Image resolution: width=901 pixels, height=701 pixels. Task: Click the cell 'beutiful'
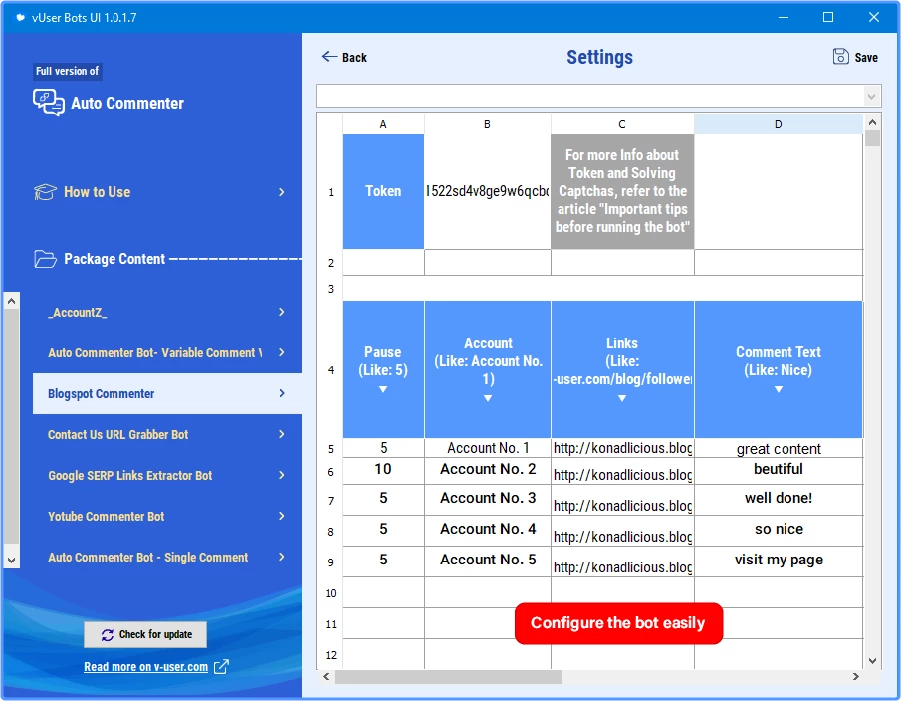779,471
